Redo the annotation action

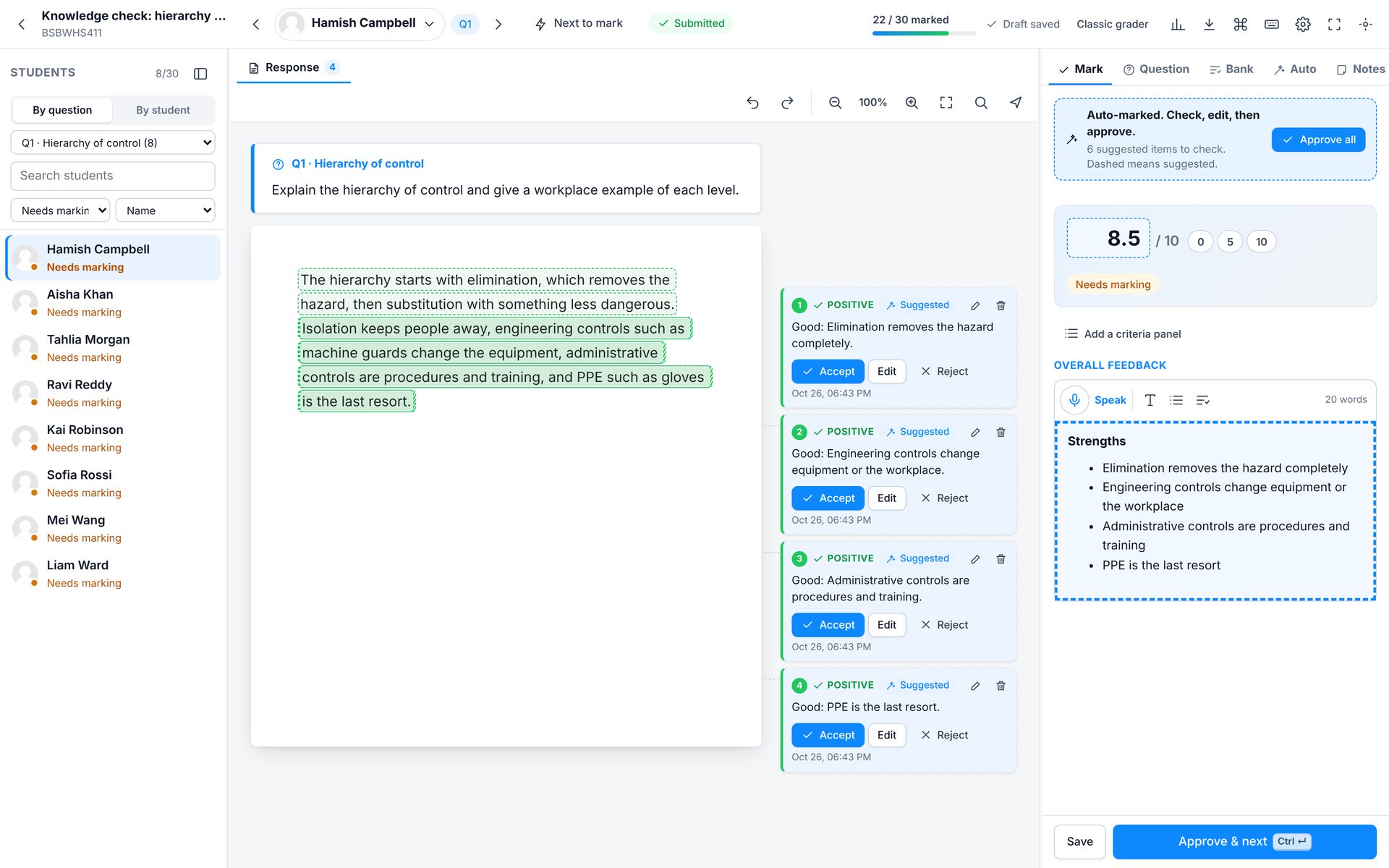tap(787, 103)
